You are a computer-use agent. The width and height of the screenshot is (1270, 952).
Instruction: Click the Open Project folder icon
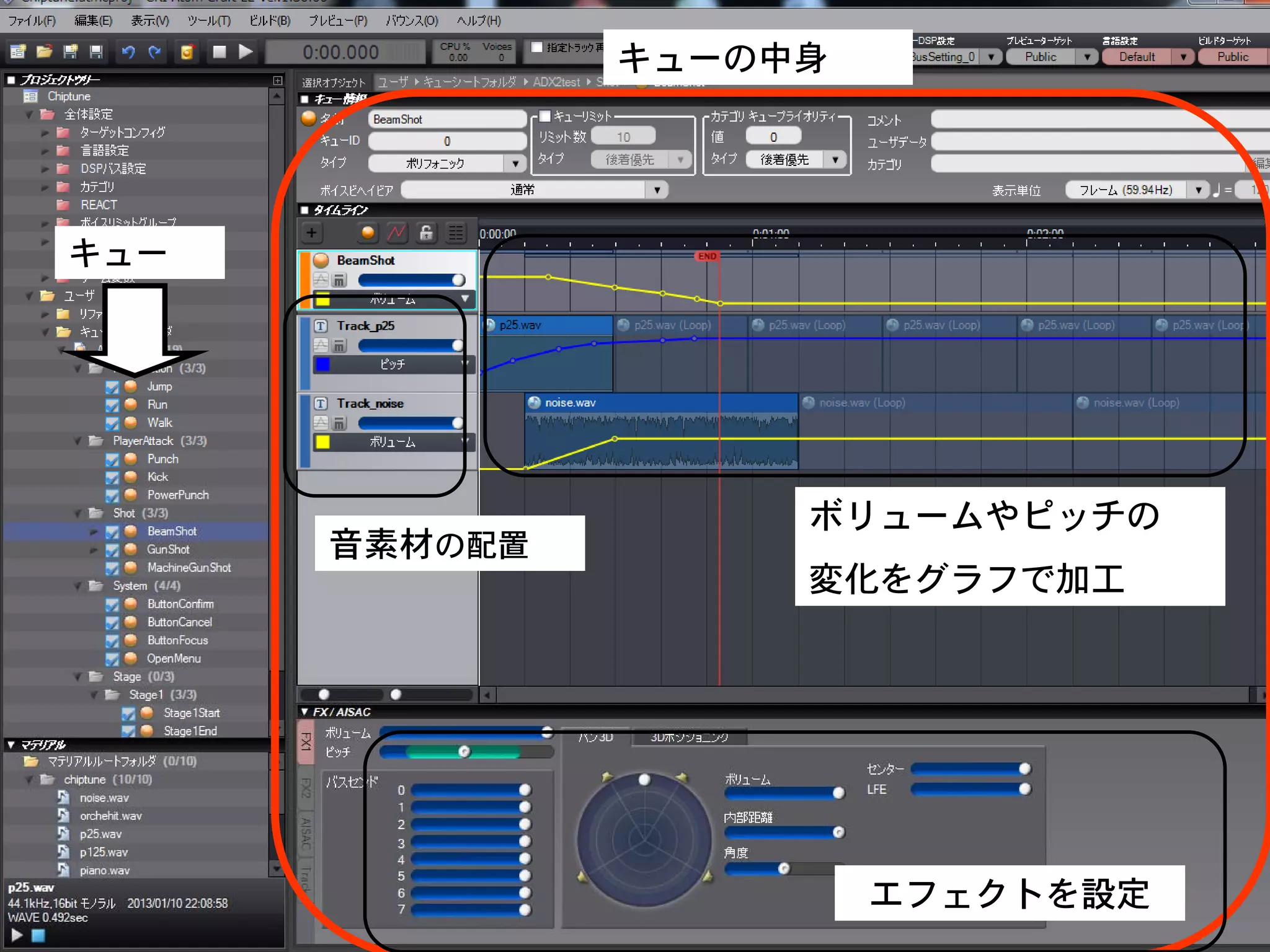tap(44, 52)
